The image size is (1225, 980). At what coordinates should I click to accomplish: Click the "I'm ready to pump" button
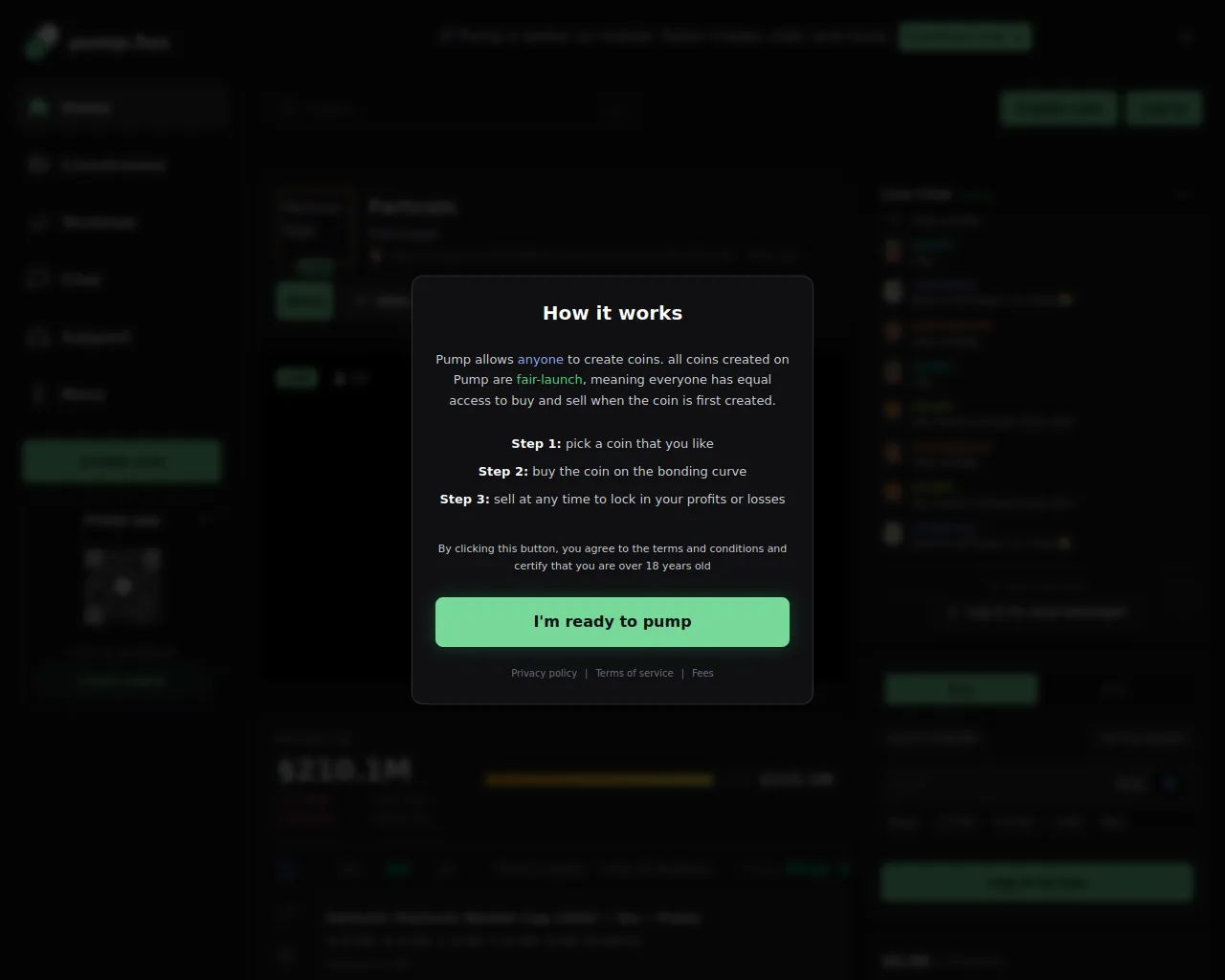(612, 622)
